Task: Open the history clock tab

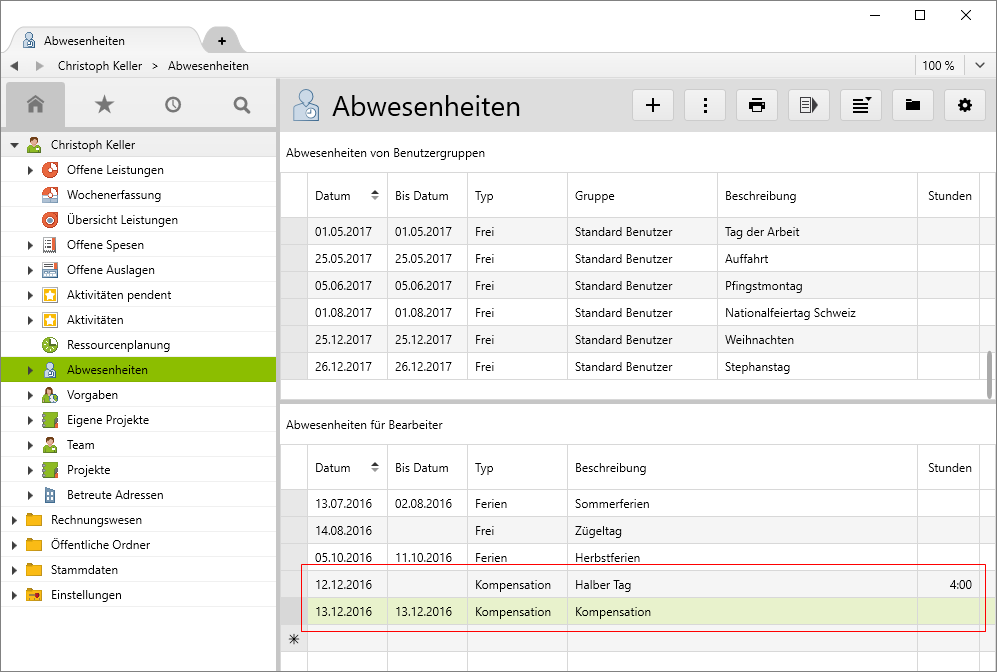Action: pos(173,104)
